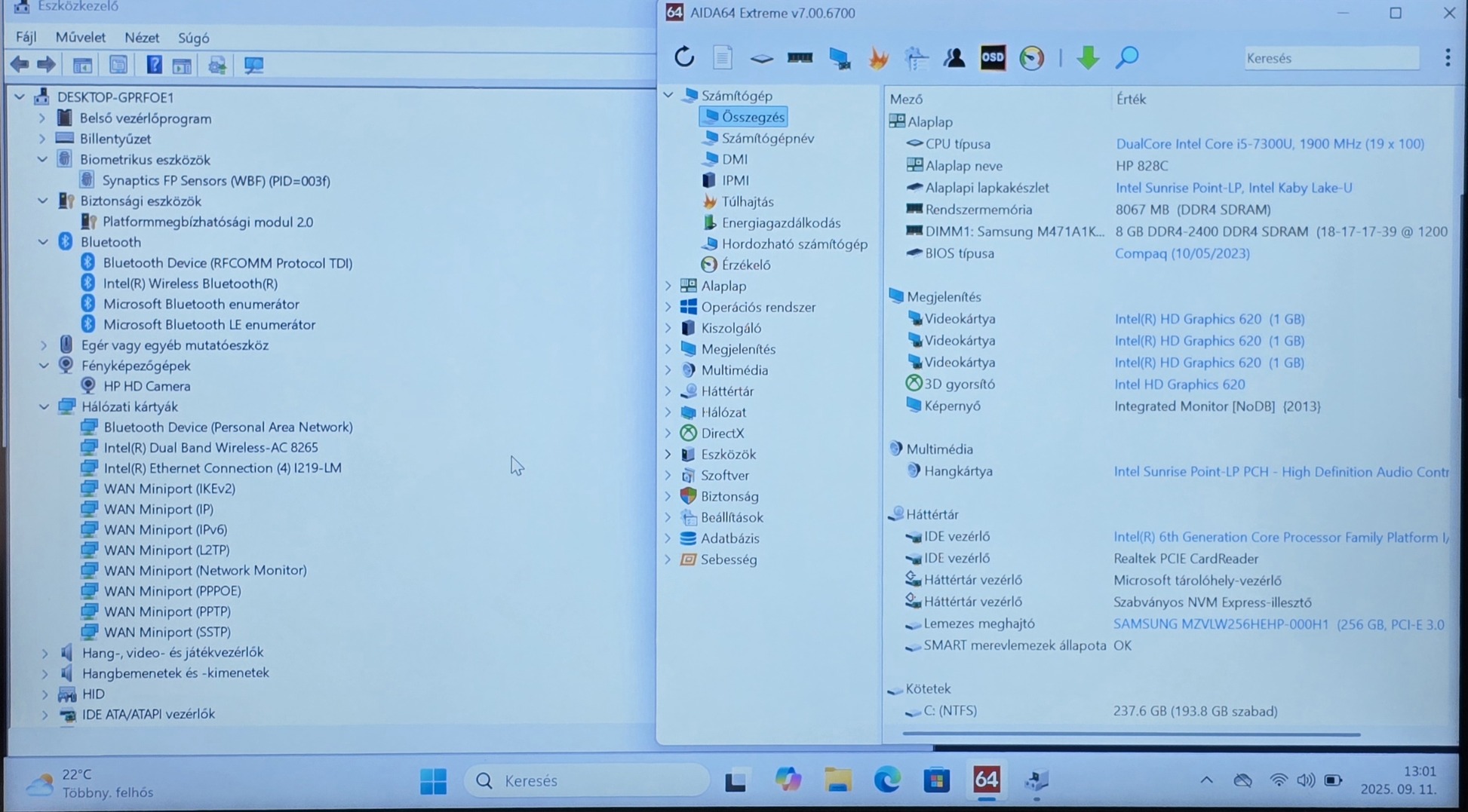
Task: Open the AIDA64 sensor gauge icon
Action: [x=1031, y=58]
